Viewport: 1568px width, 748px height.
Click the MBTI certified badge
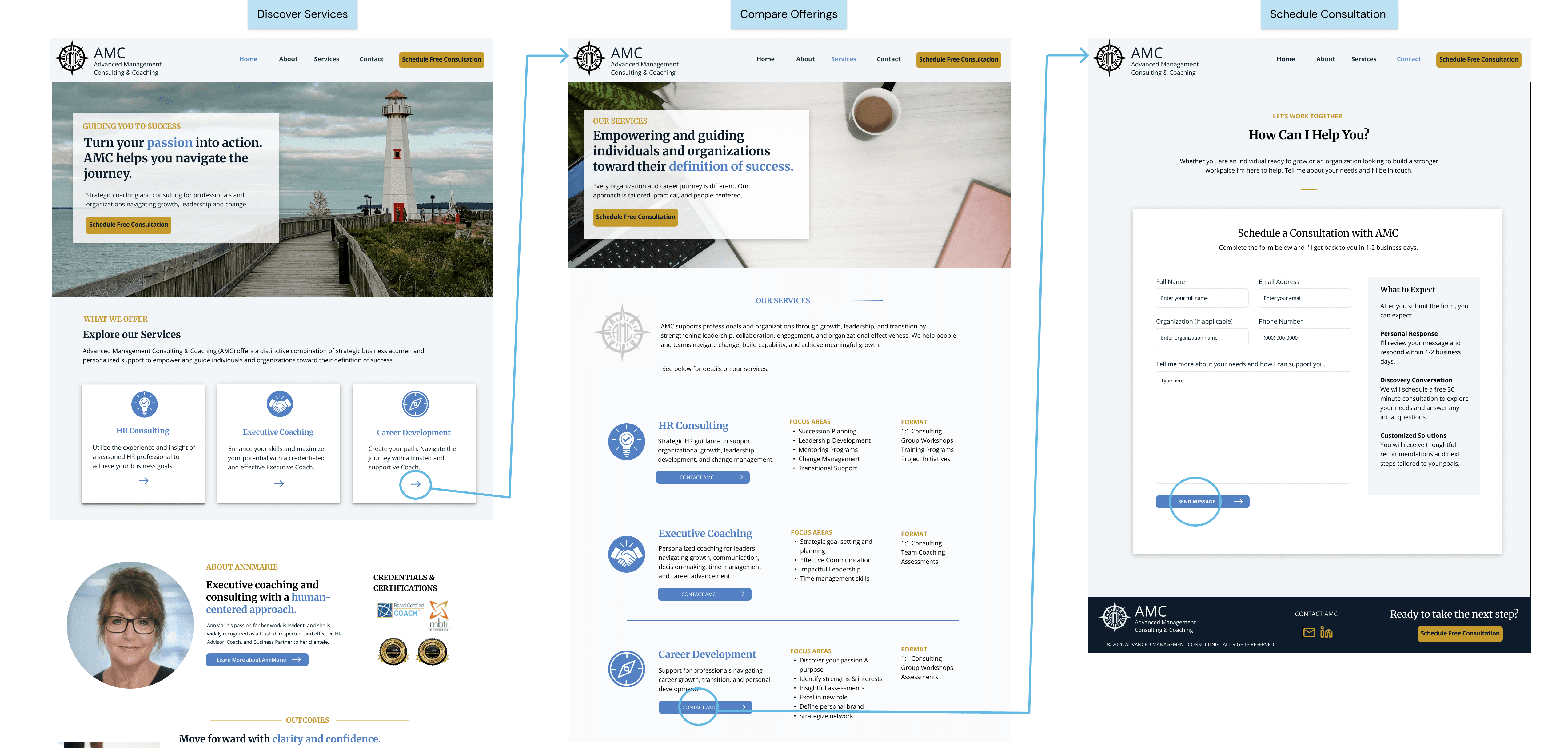coord(439,615)
